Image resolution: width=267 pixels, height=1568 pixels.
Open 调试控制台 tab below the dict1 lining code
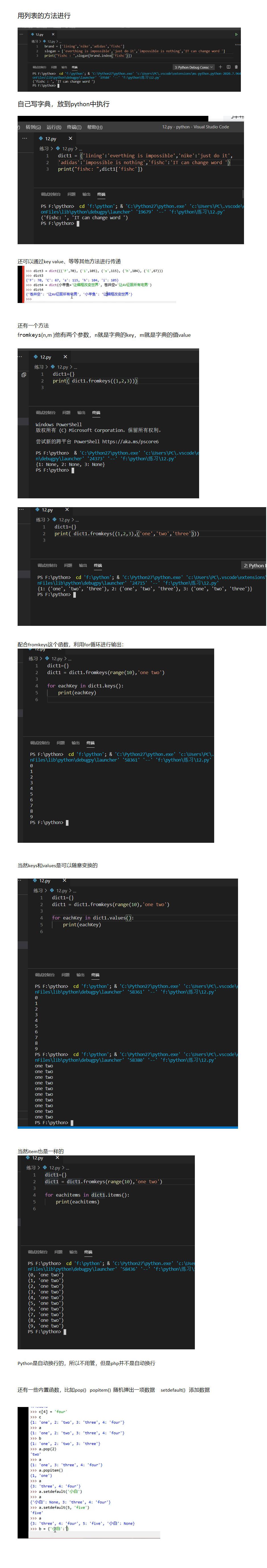(51, 194)
